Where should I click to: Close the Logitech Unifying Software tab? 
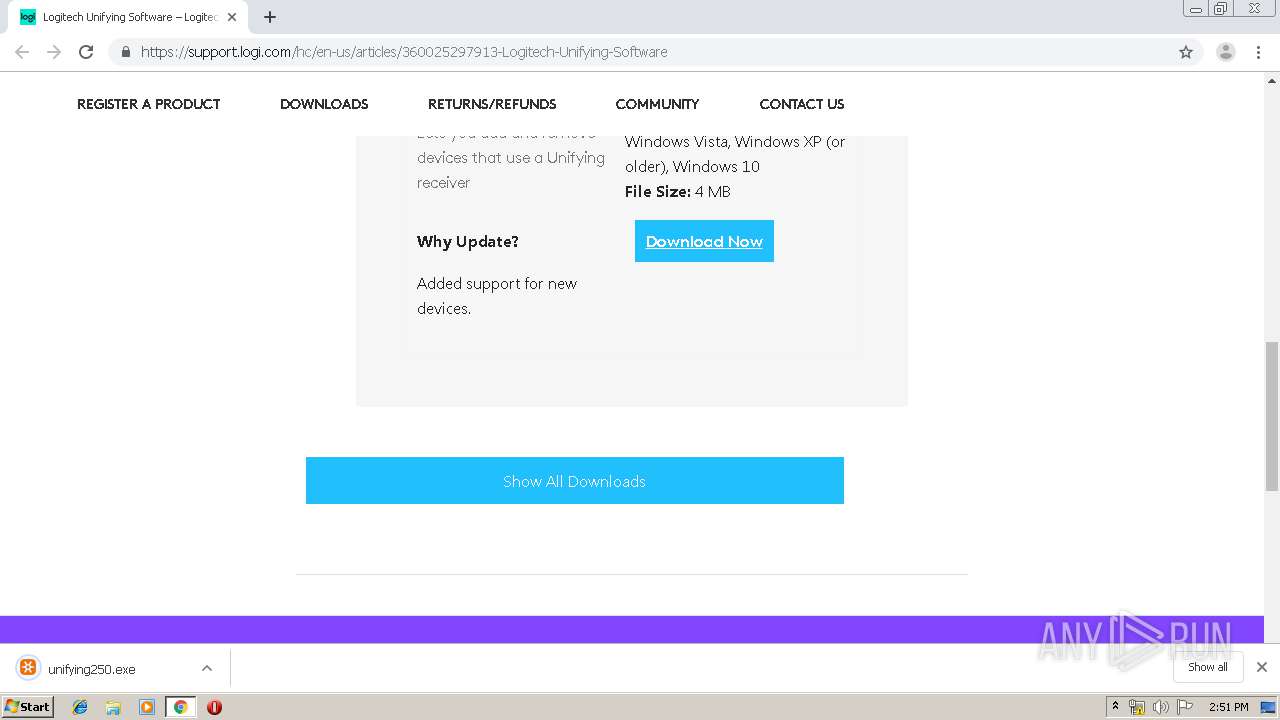point(232,17)
